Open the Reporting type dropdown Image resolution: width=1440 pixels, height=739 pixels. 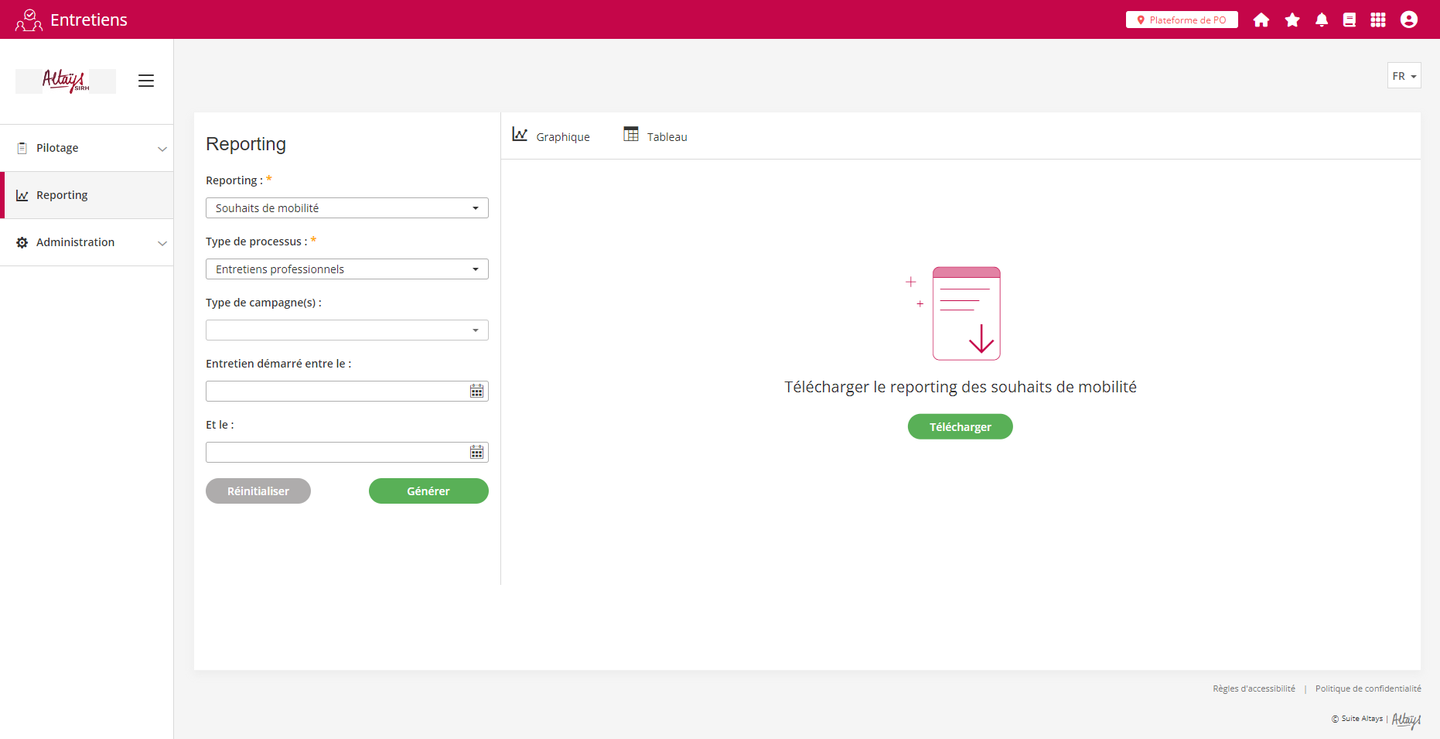click(346, 208)
